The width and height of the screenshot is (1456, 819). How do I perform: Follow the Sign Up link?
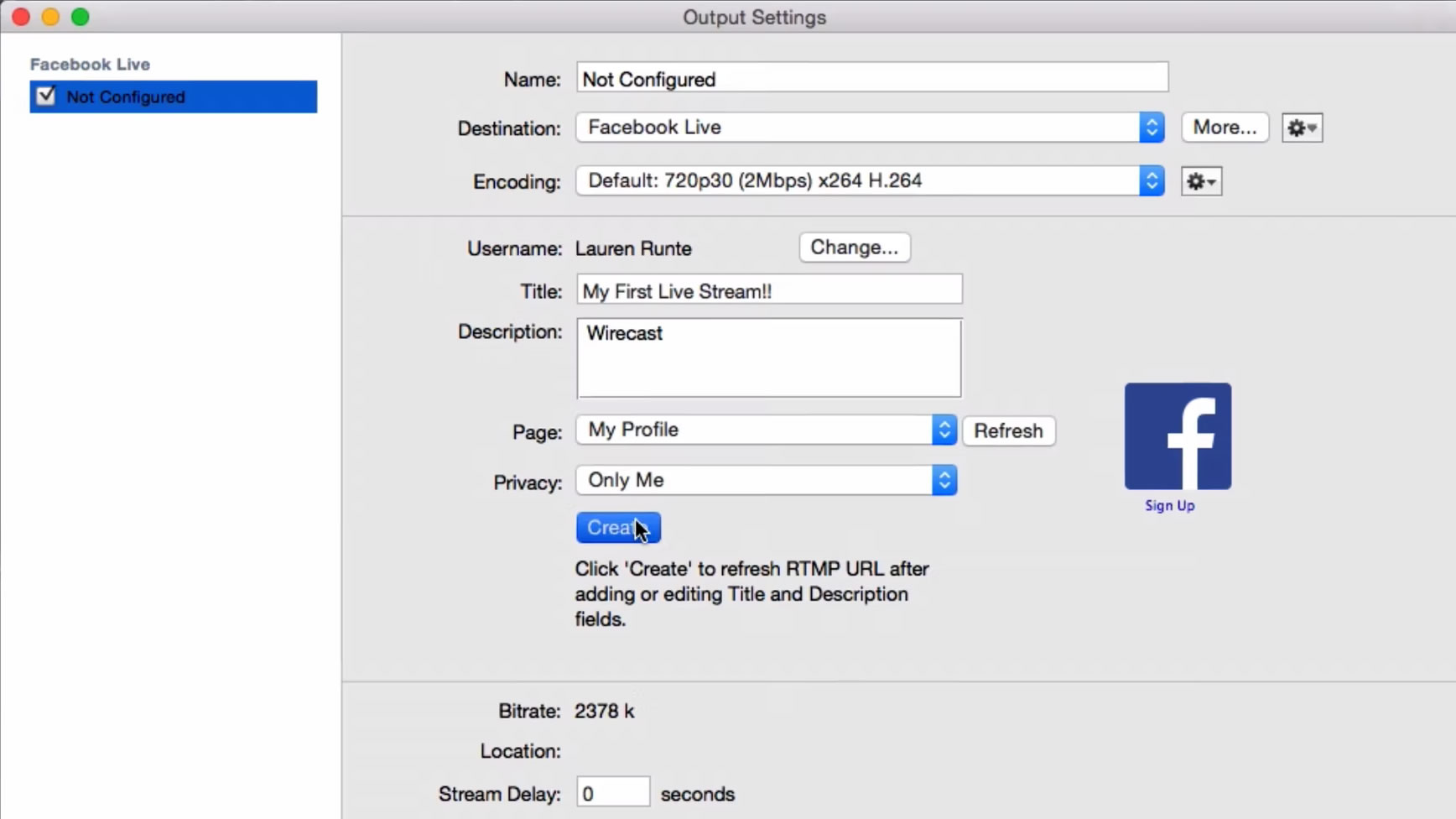tap(1170, 505)
